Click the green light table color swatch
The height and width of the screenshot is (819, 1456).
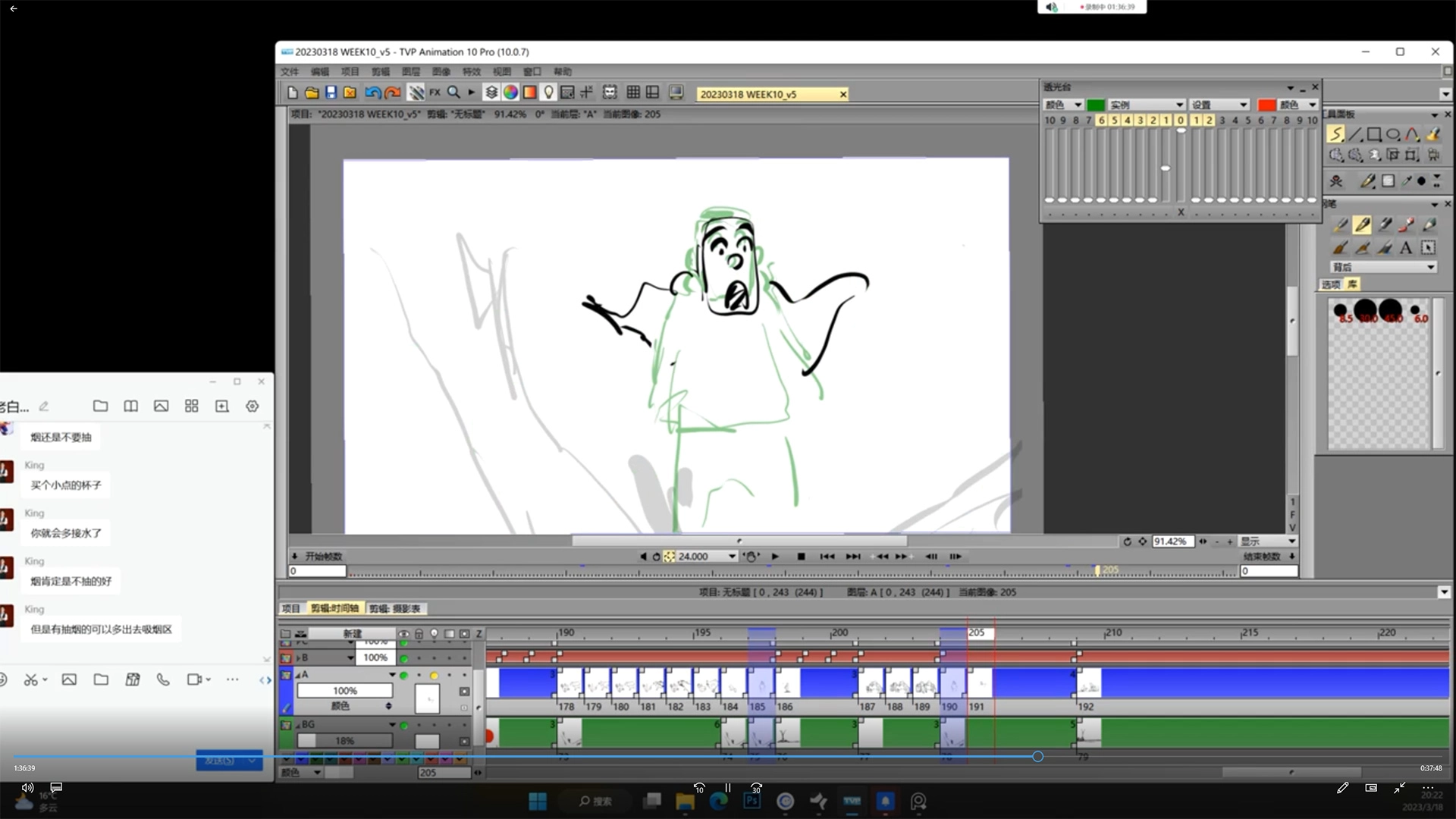pyautogui.click(x=1095, y=105)
